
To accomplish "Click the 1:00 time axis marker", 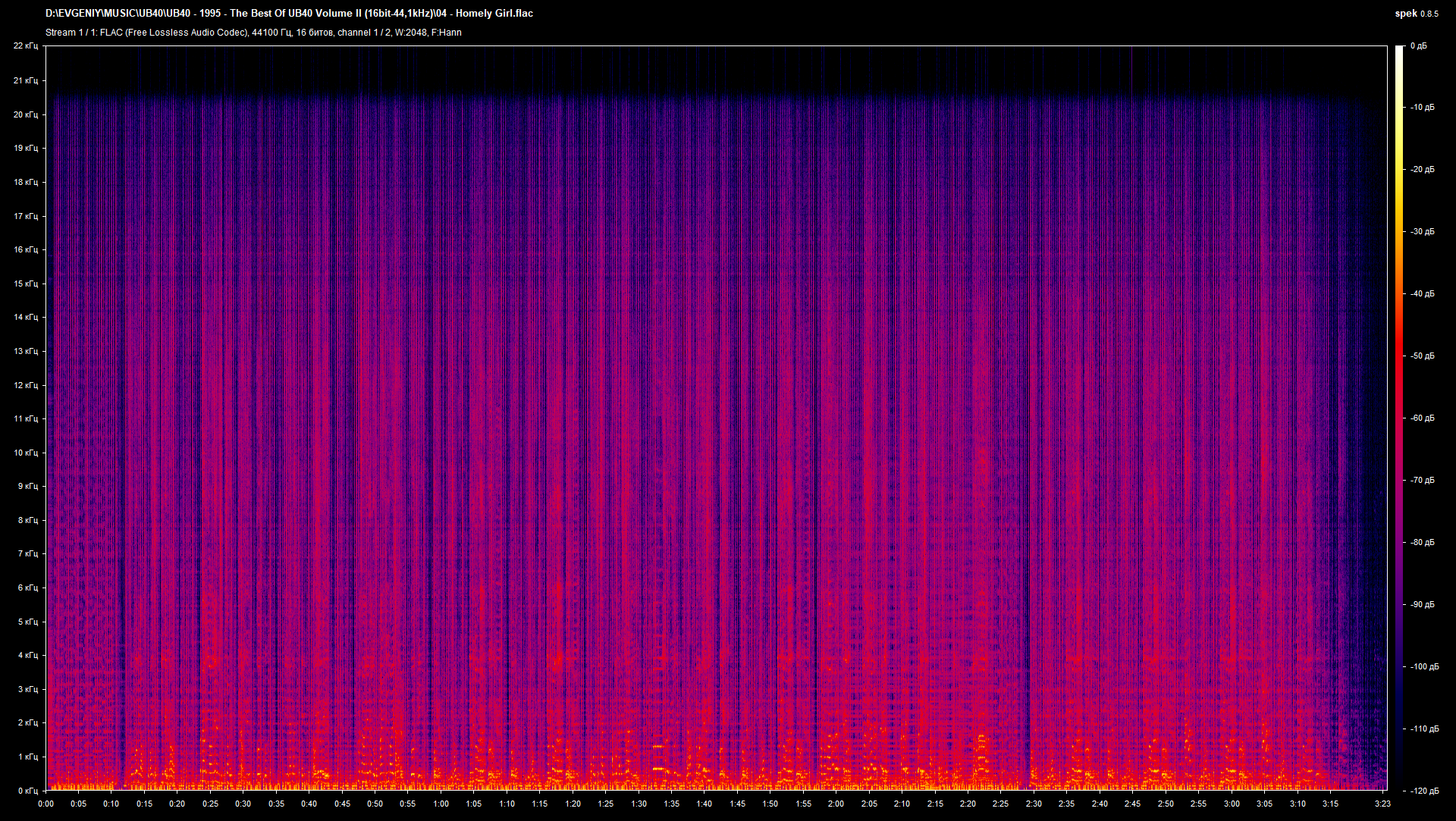I will (x=441, y=804).
